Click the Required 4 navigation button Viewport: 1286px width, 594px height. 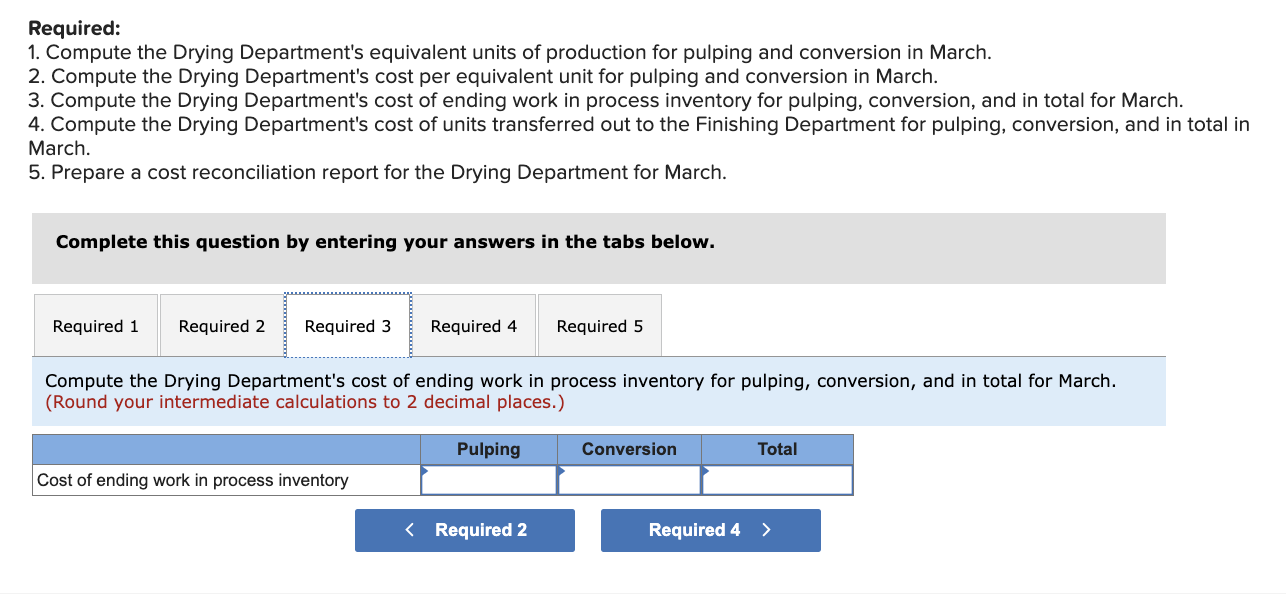(x=710, y=530)
